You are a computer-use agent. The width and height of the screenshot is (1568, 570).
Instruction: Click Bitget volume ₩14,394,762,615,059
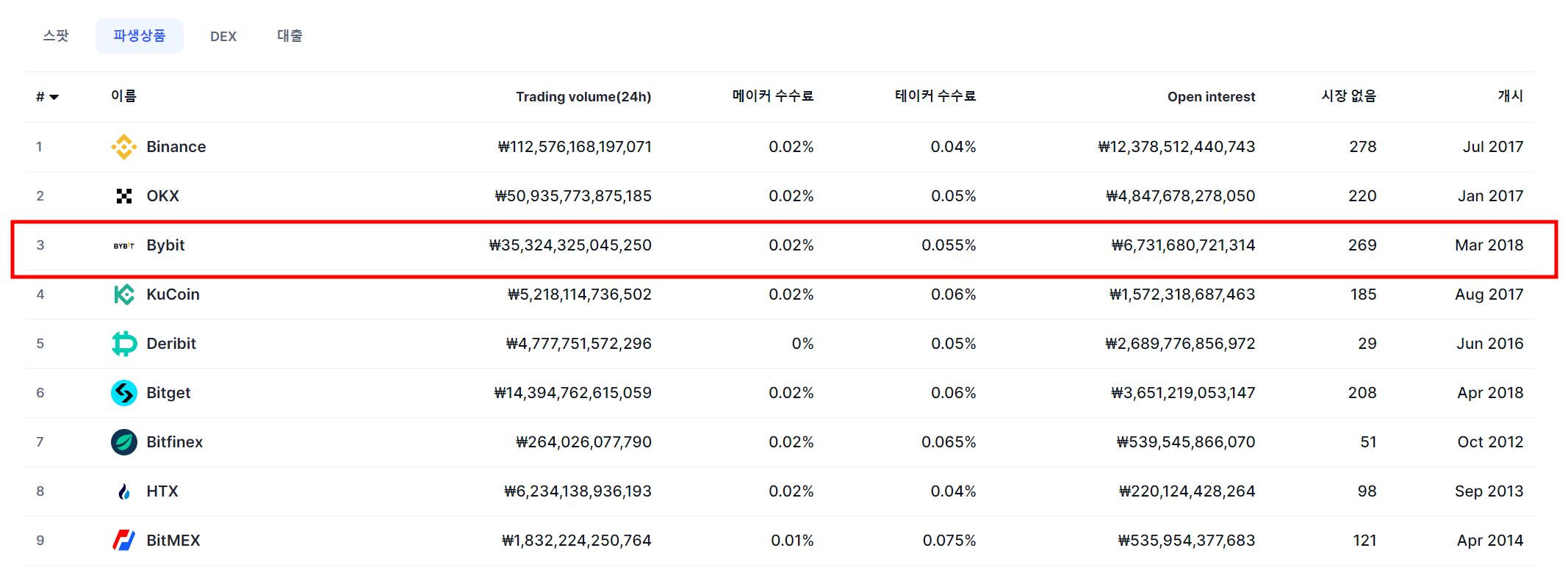(x=573, y=393)
